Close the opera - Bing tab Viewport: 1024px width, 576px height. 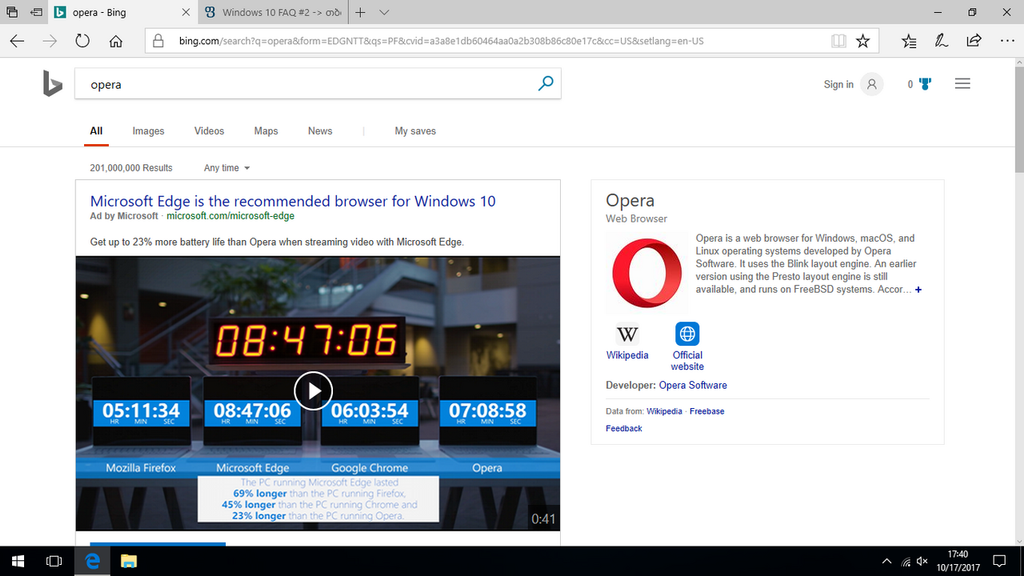click(185, 12)
